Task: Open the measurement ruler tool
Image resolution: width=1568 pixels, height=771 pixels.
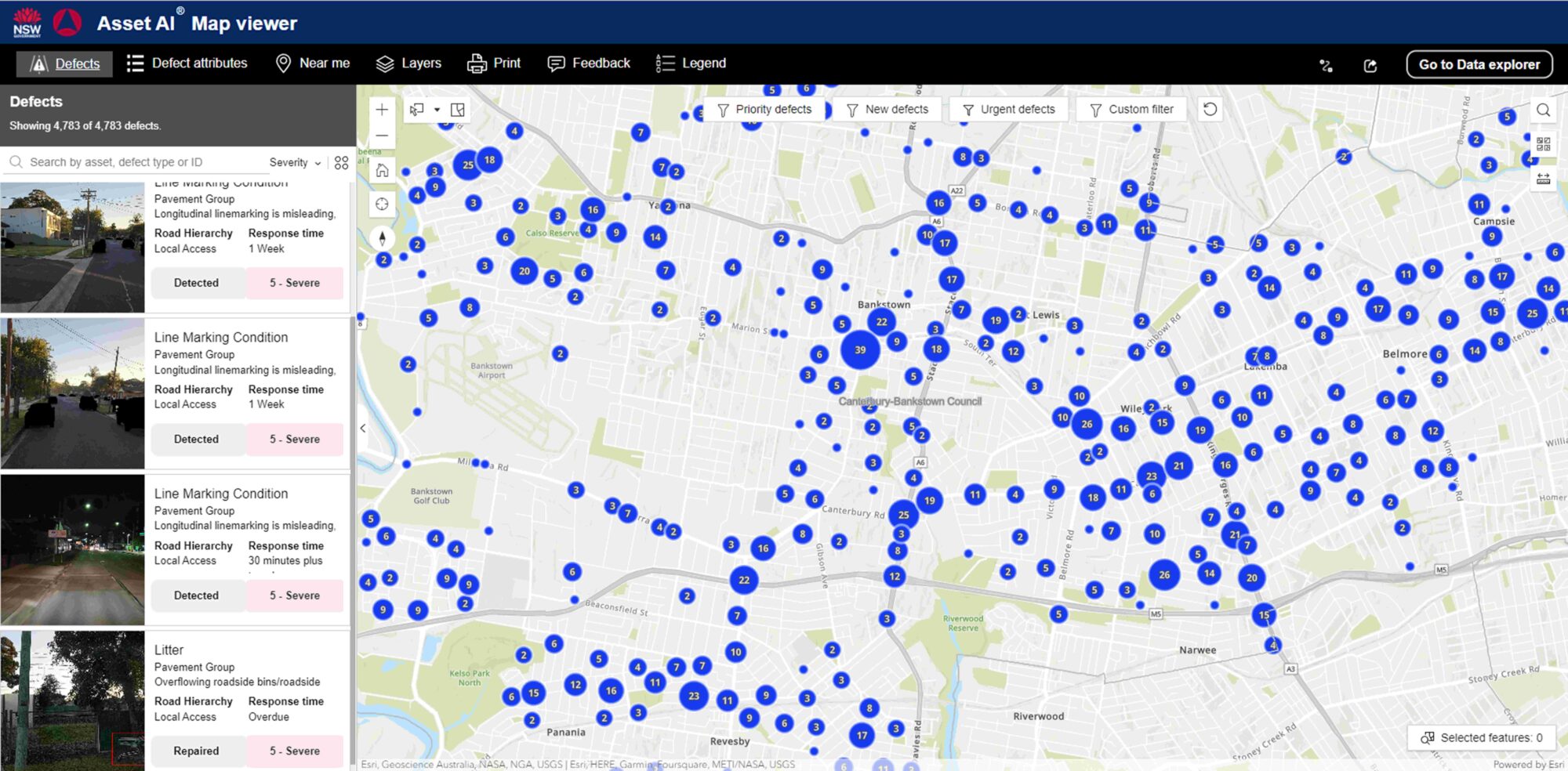Action: [1543, 179]
